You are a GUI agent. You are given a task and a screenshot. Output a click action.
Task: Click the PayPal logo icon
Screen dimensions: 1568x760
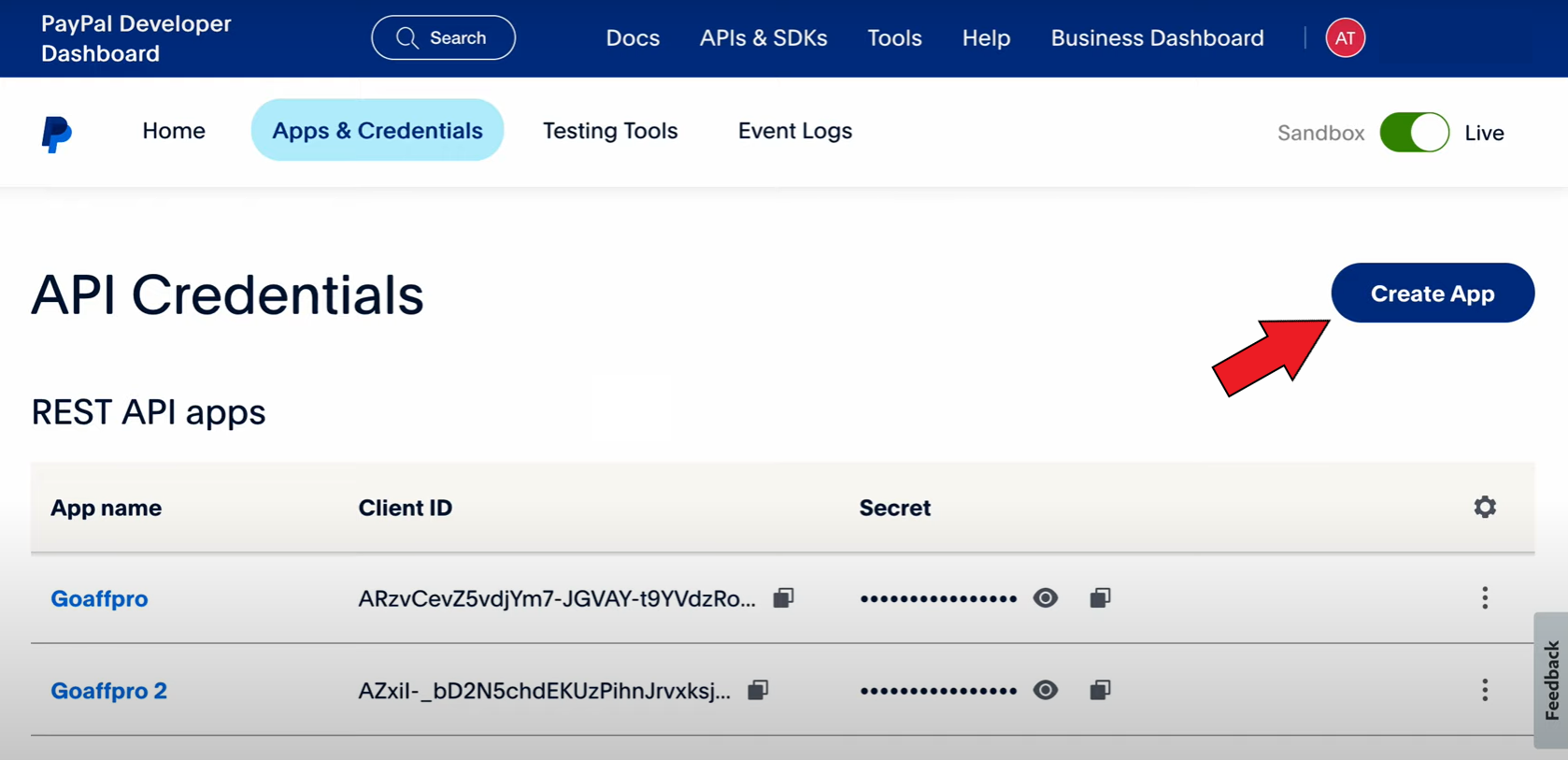click(x=56, y=134)
